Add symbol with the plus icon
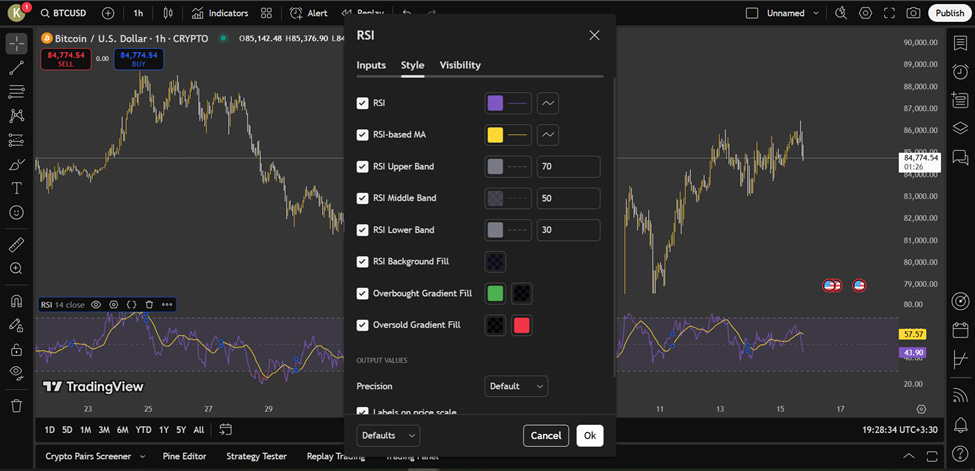 point(108,13)
